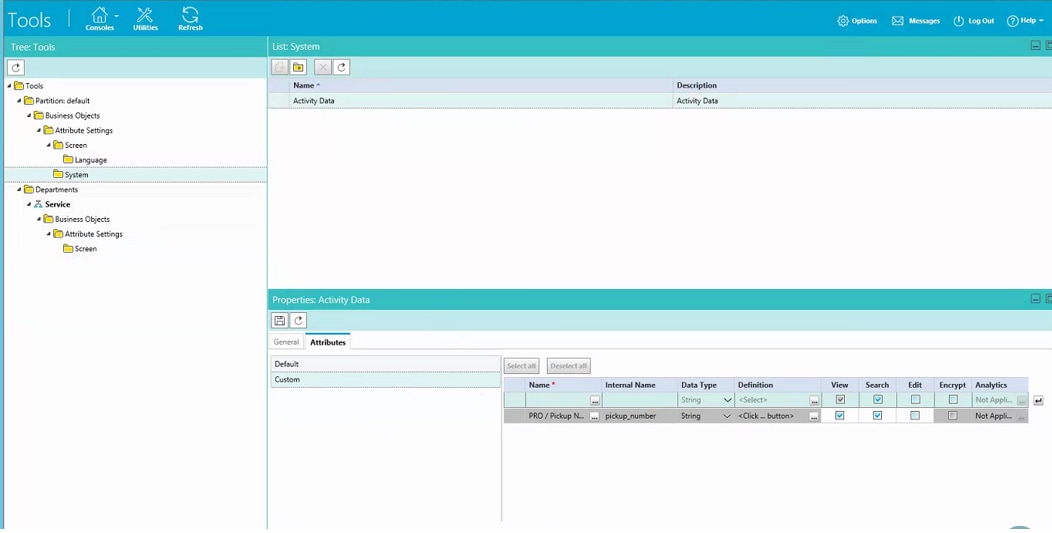Screen dimensions: 1052x533
Task: Minimize the List: System panel
Action: click(x=1035, y=46)
